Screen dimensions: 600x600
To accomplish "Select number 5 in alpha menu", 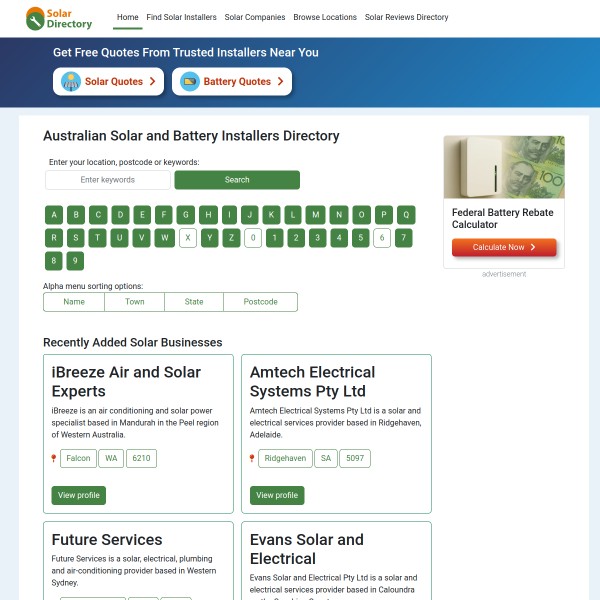I will (360, 238).
